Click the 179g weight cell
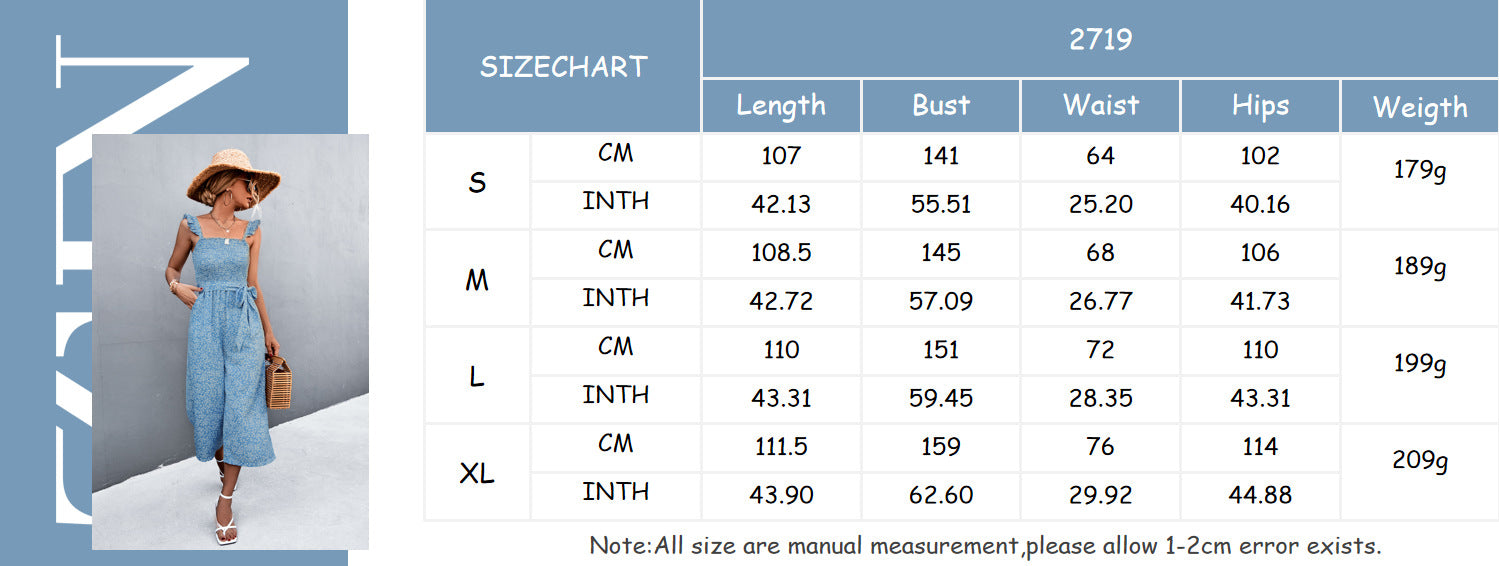1499x566 pixels. pyautogui.click(x=1420, y=171)
